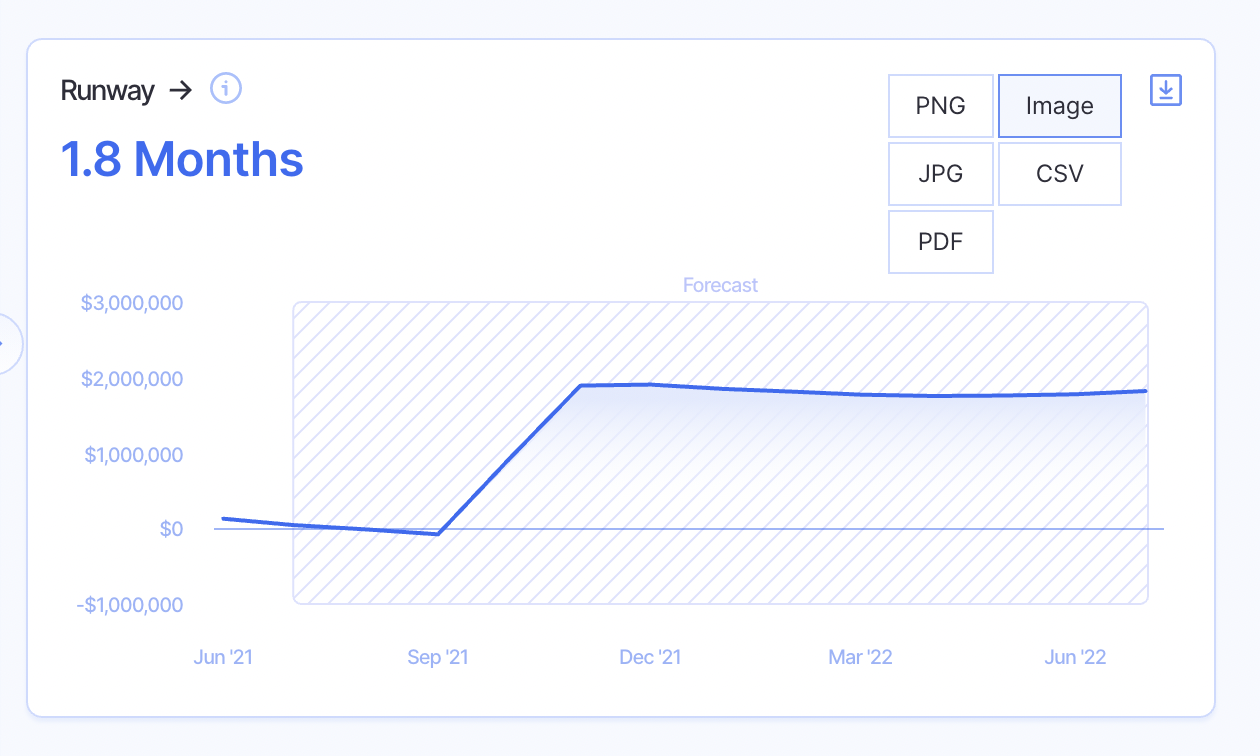Expand the partially hidden left edge circle button
This screenshot has width=1260, height=756.
pyautogui.click(x=6, y=343)
